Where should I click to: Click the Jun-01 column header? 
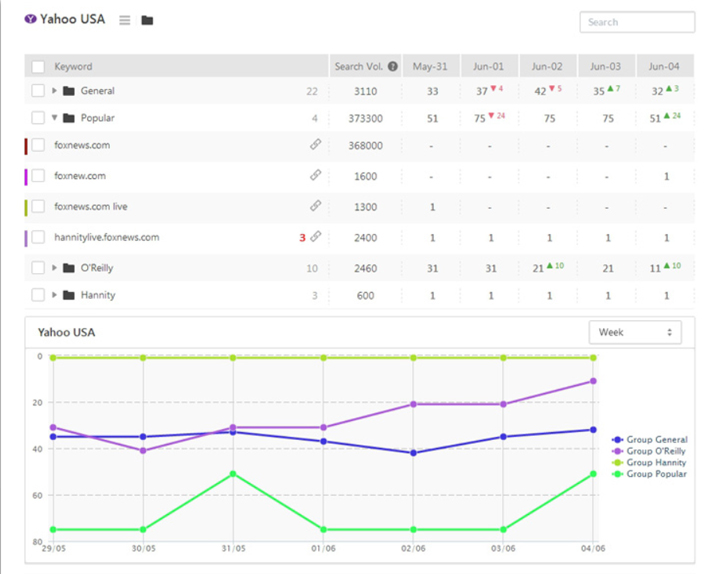pyautogui.click(x=489, y=67)
